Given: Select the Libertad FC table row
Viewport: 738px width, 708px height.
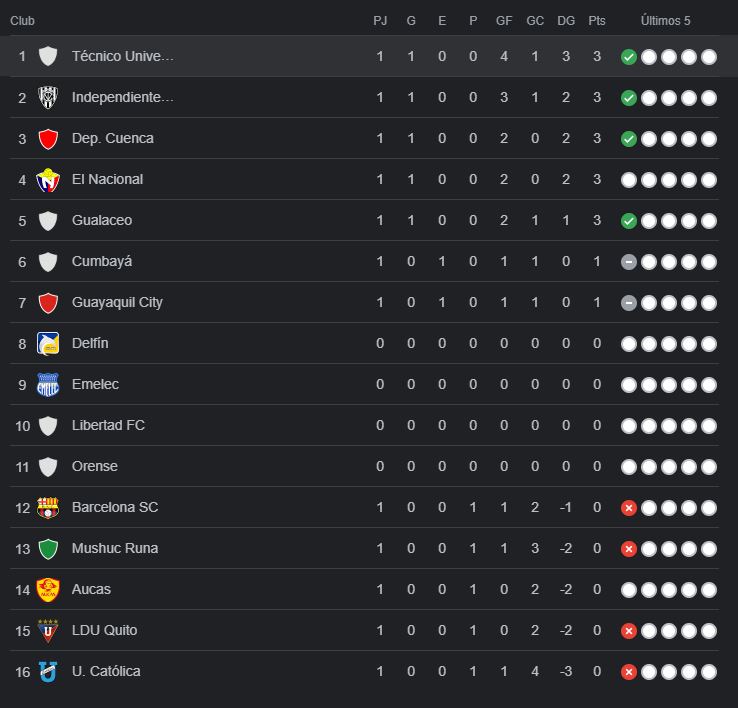Looking at the screenshot, I should 368,425.
